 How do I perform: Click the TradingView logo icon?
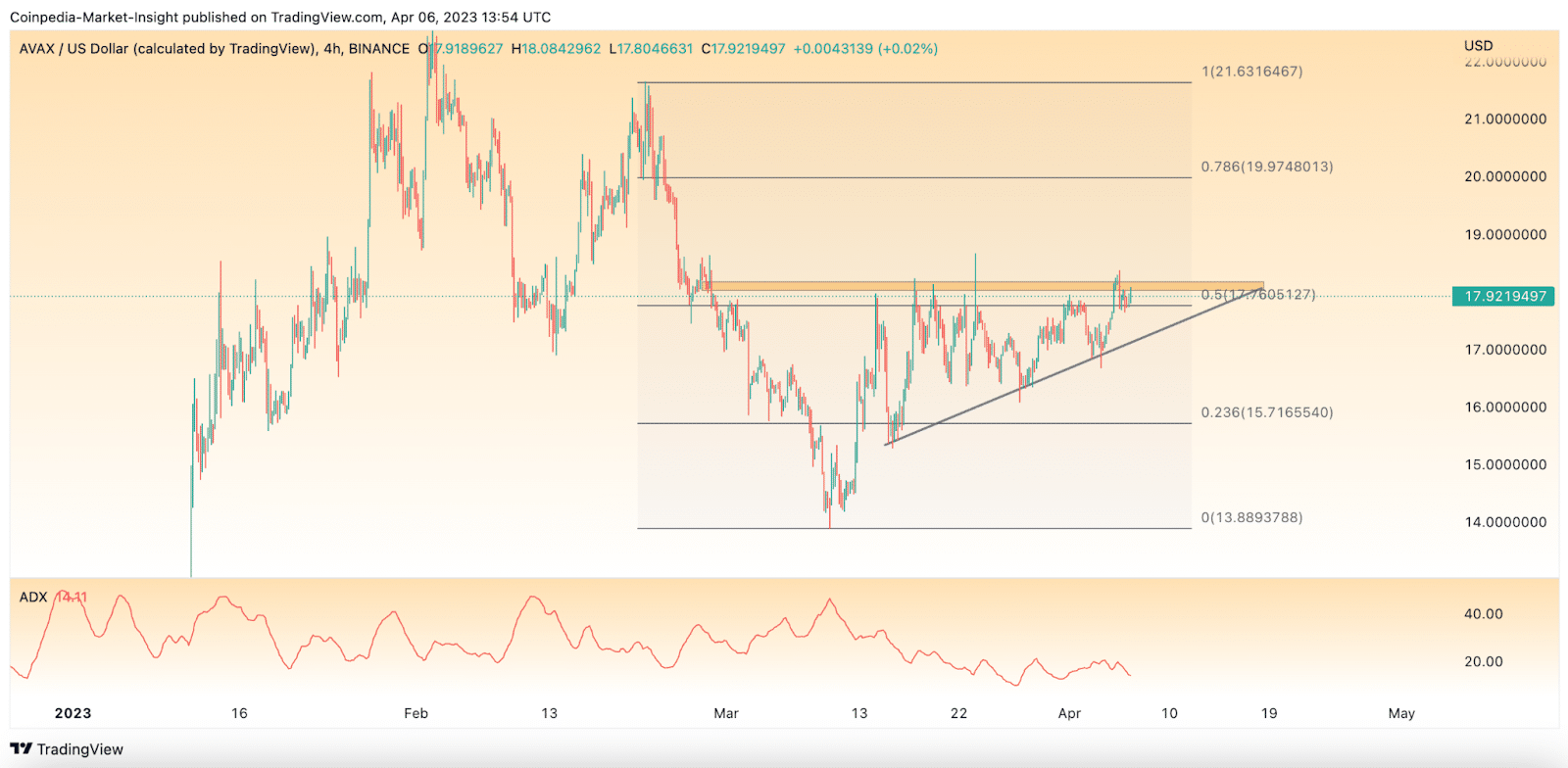[x=21, y=749]
